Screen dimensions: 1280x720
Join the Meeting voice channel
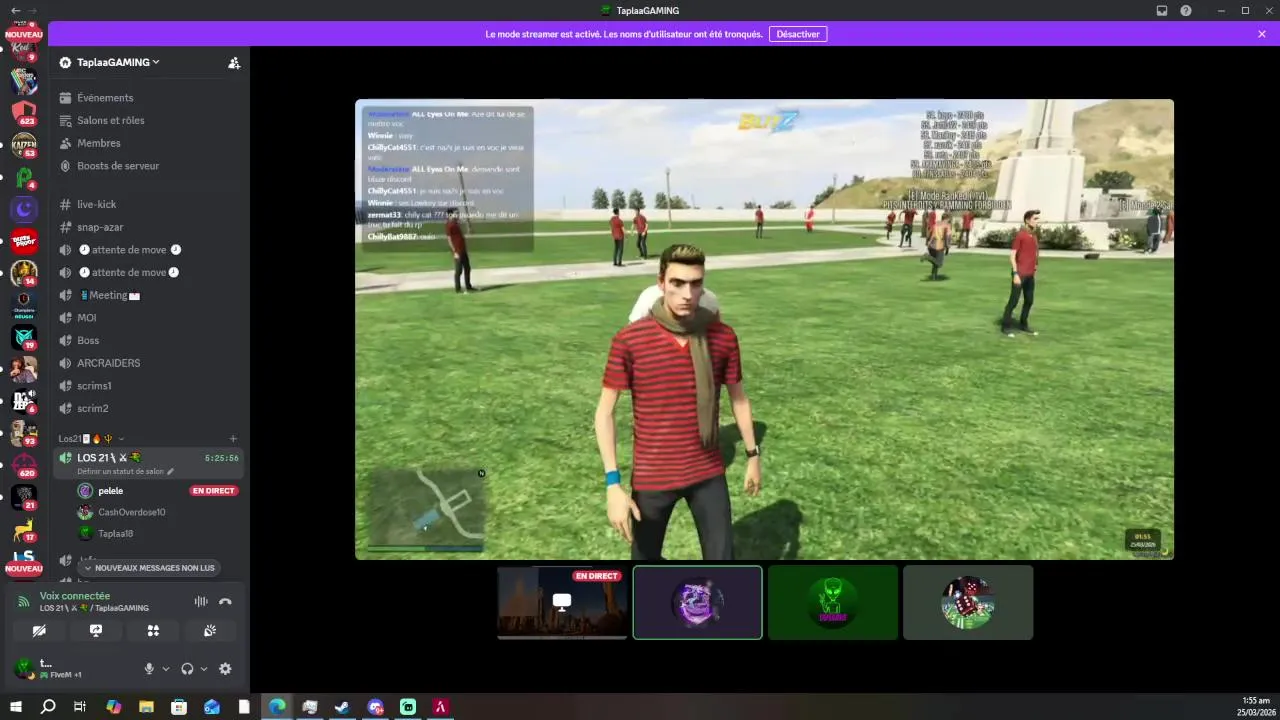[x=148, y=295]
